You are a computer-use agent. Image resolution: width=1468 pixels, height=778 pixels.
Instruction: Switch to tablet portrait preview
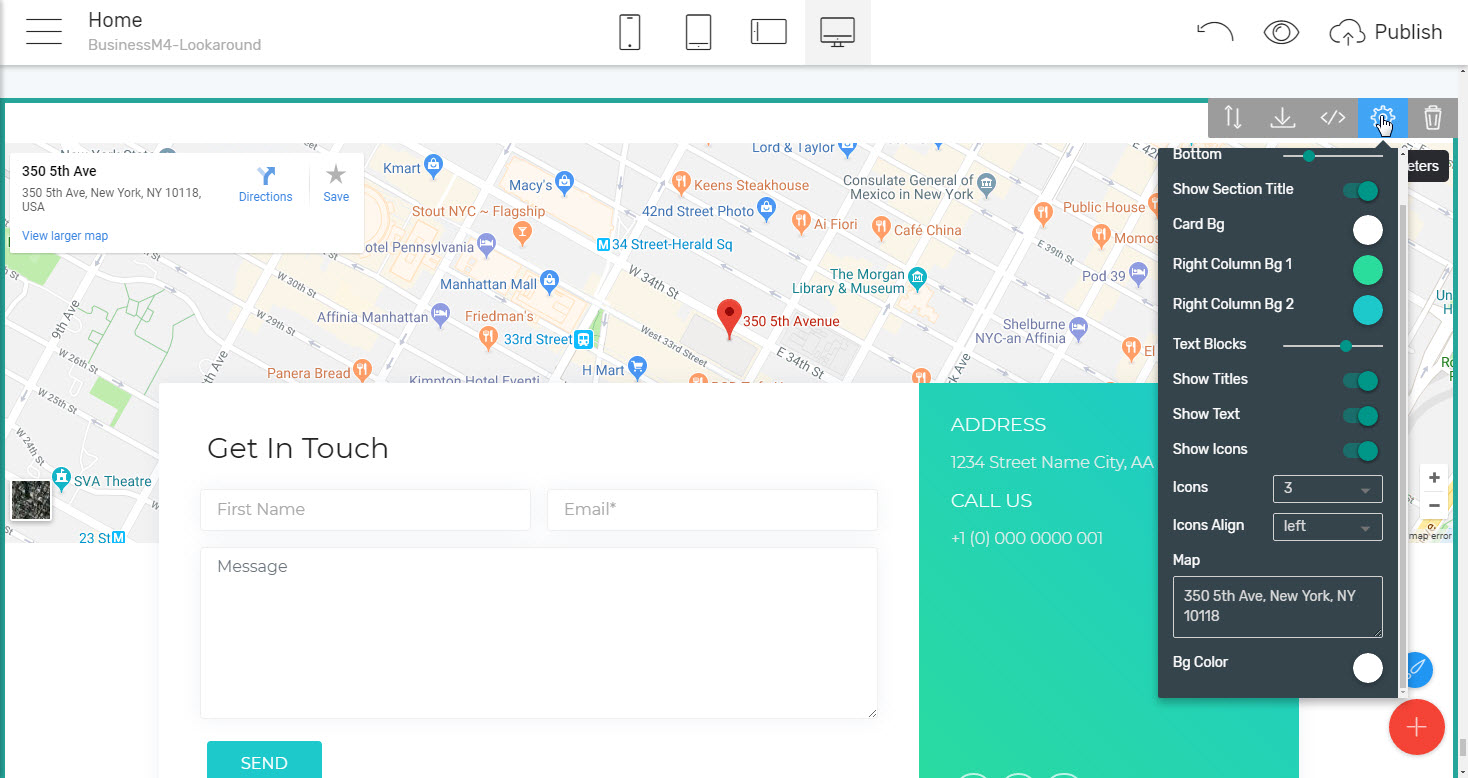pos(698,32)
